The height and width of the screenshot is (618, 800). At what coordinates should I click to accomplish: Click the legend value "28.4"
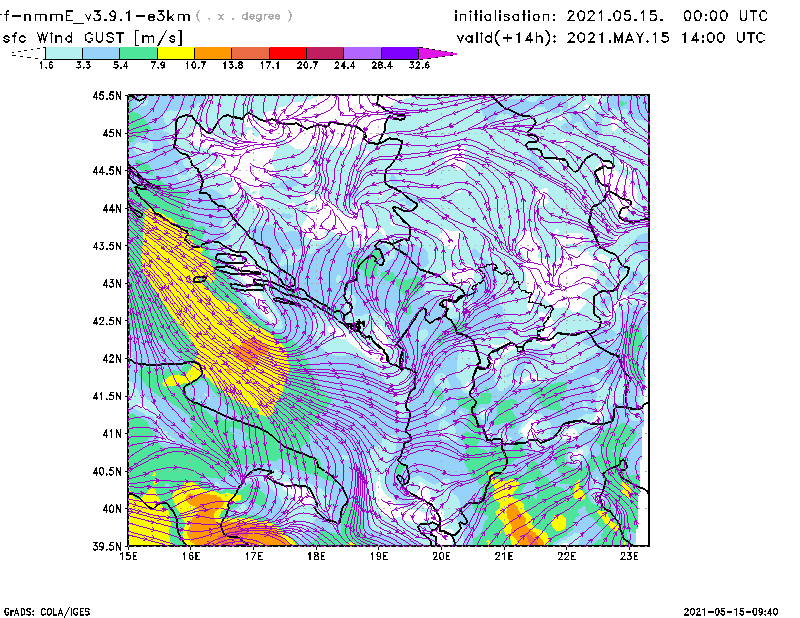click(382, 65)
